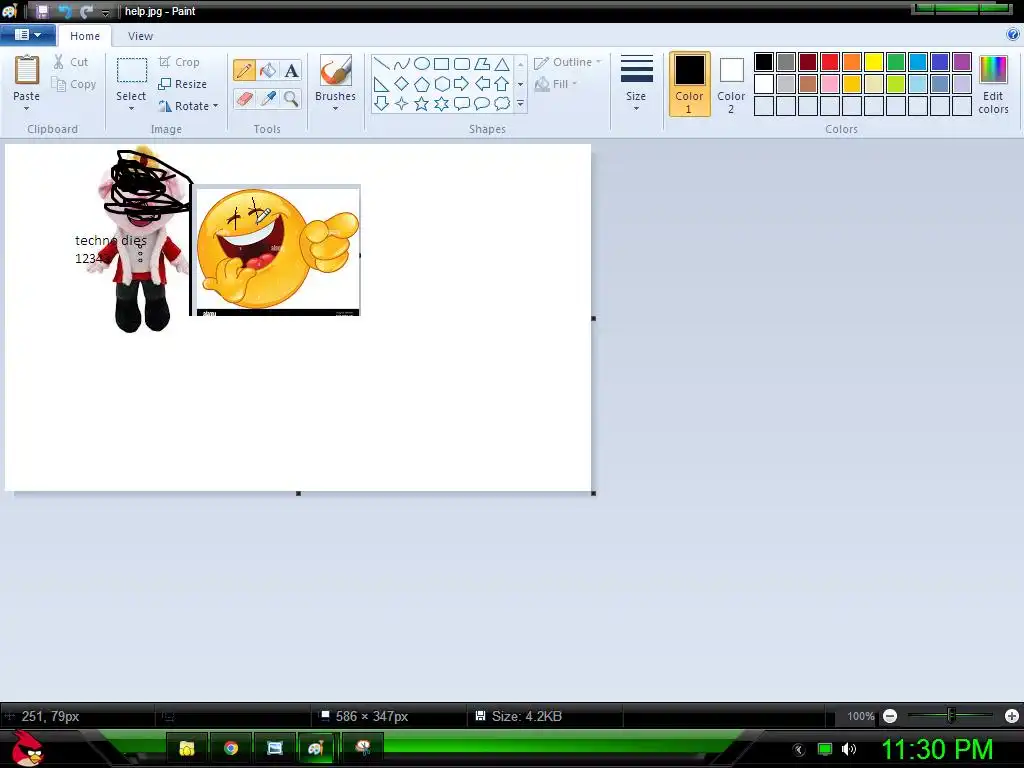Open the Paint help button
The height and width of the screenshot is (768, 1024).
(x=1013, y=35)
